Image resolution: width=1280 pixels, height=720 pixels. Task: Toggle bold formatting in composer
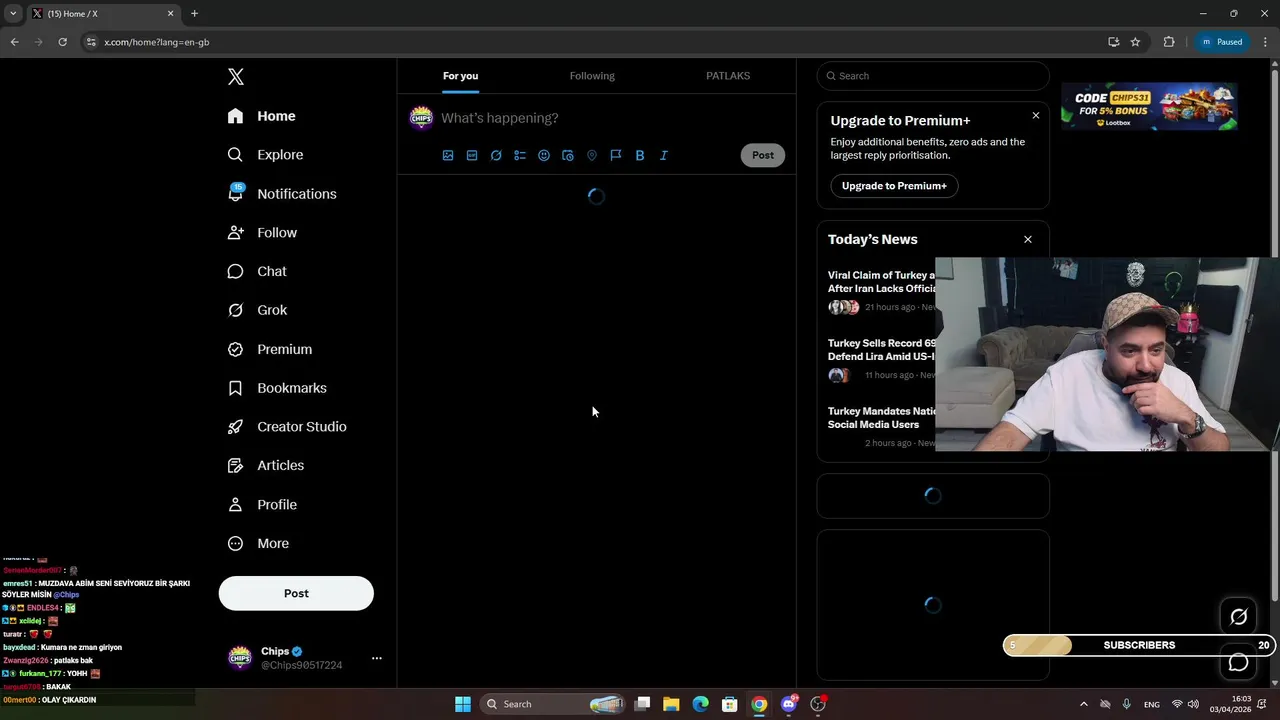coord(640,155)
